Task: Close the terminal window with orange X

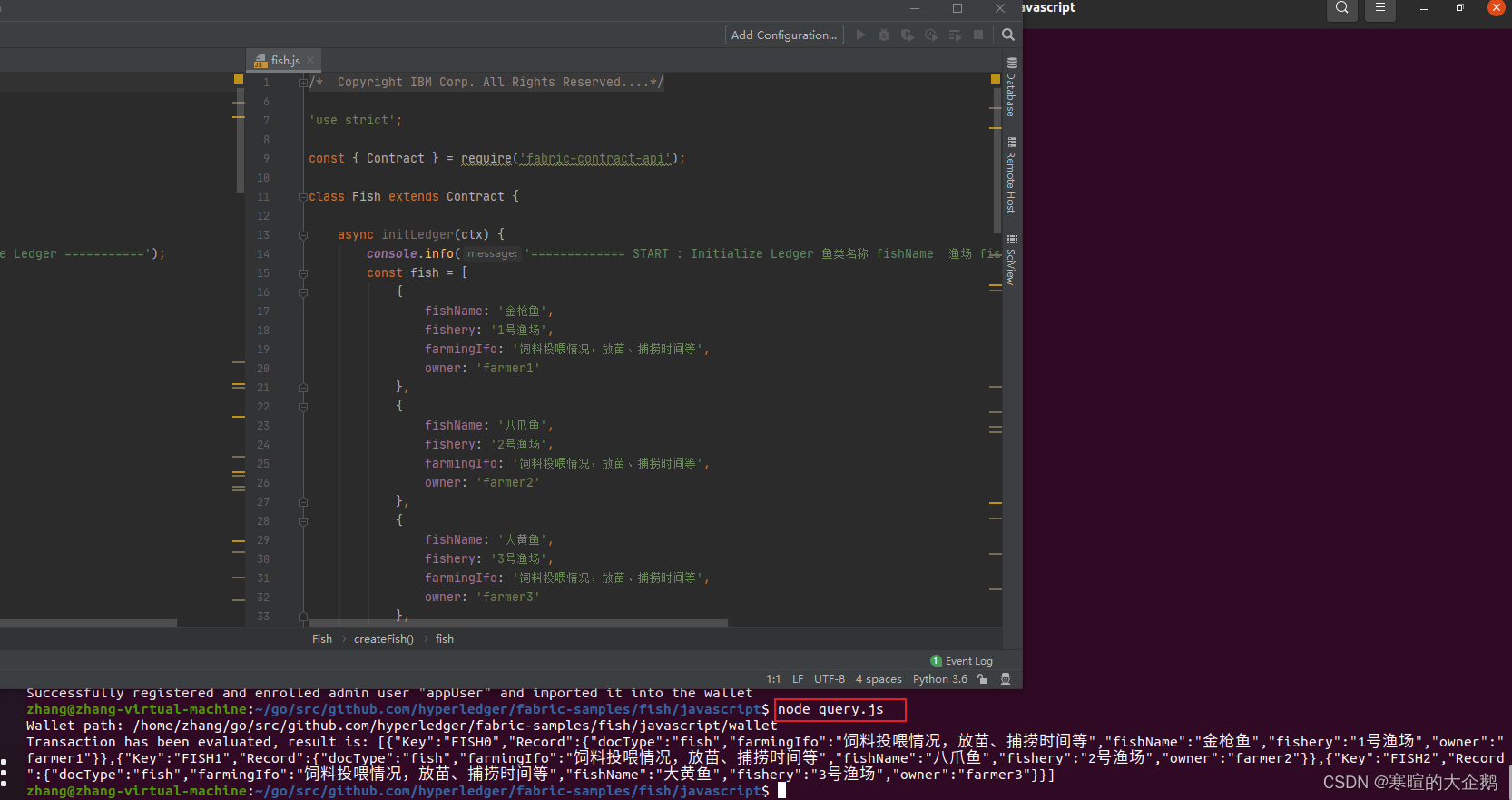Action: pos(1497,7)
